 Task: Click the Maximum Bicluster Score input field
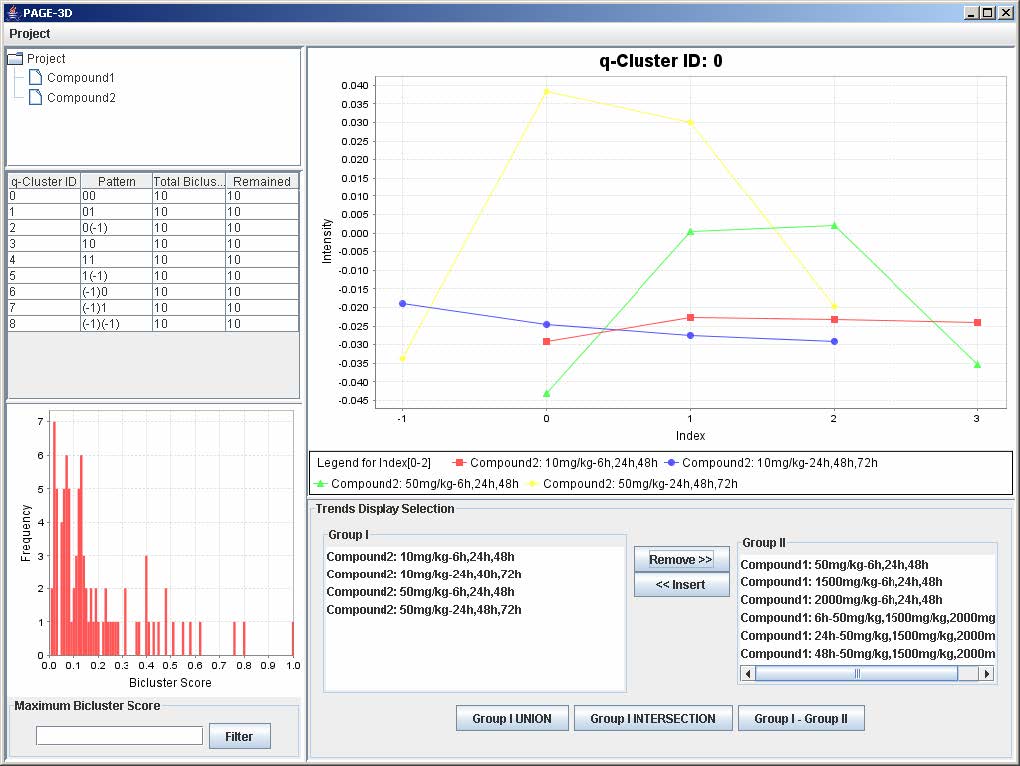point(120,735)
